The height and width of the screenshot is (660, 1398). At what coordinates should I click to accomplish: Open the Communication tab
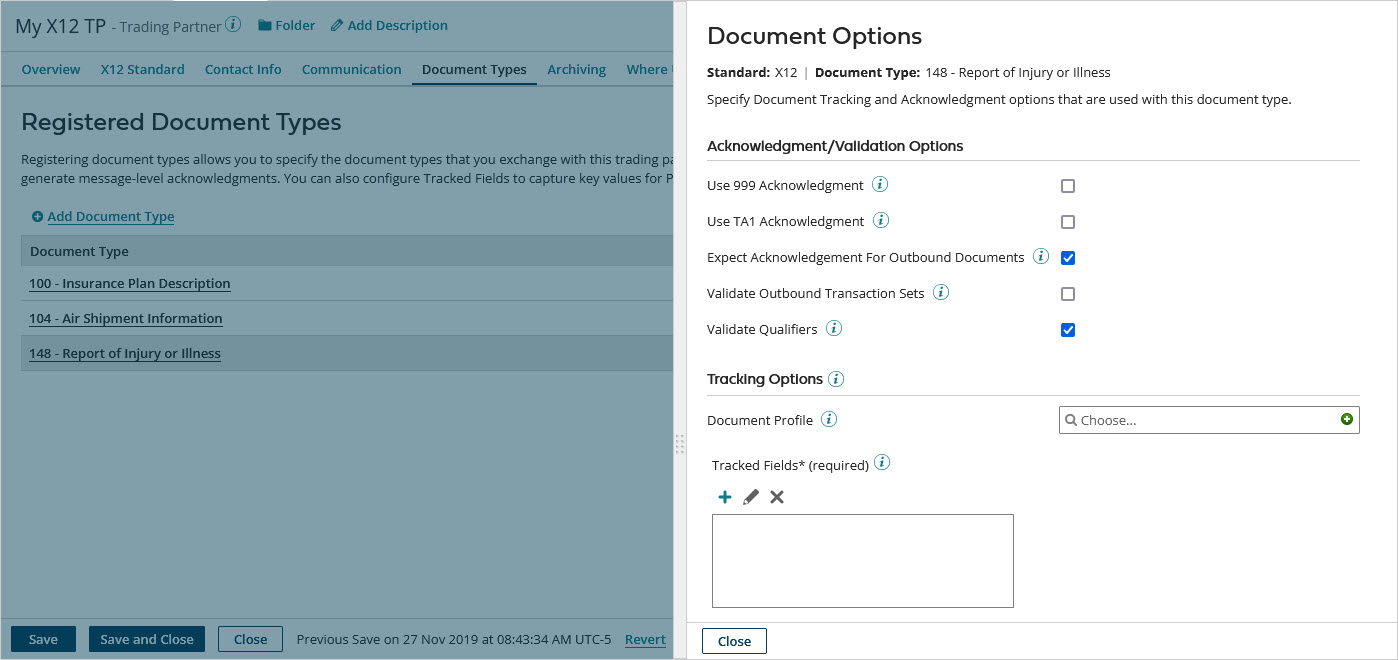tap(351, 69)
